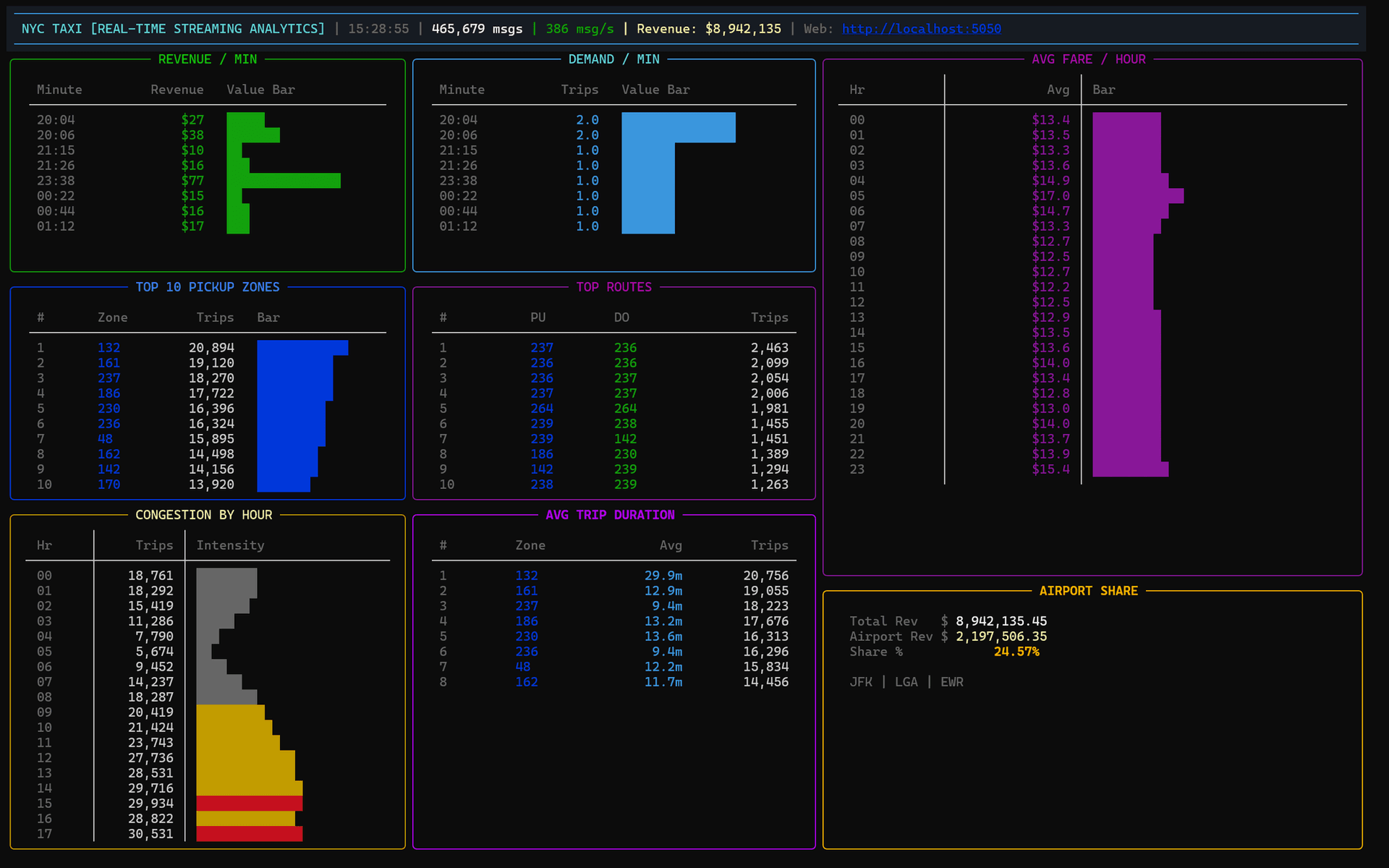Click route trips value 1,981
The width and height of the screenshot is (1389, 868).
click(x=770, y=409)
